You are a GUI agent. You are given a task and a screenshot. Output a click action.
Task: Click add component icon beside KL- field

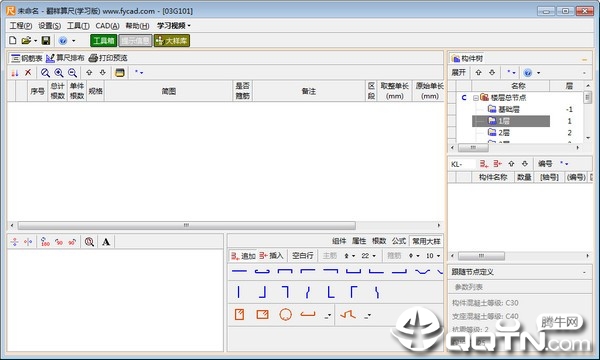pos(484,164)
